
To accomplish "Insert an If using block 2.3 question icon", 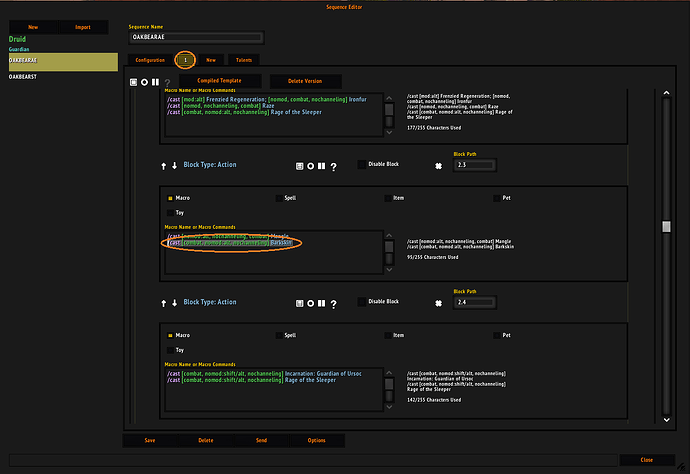I will point(334,167).
